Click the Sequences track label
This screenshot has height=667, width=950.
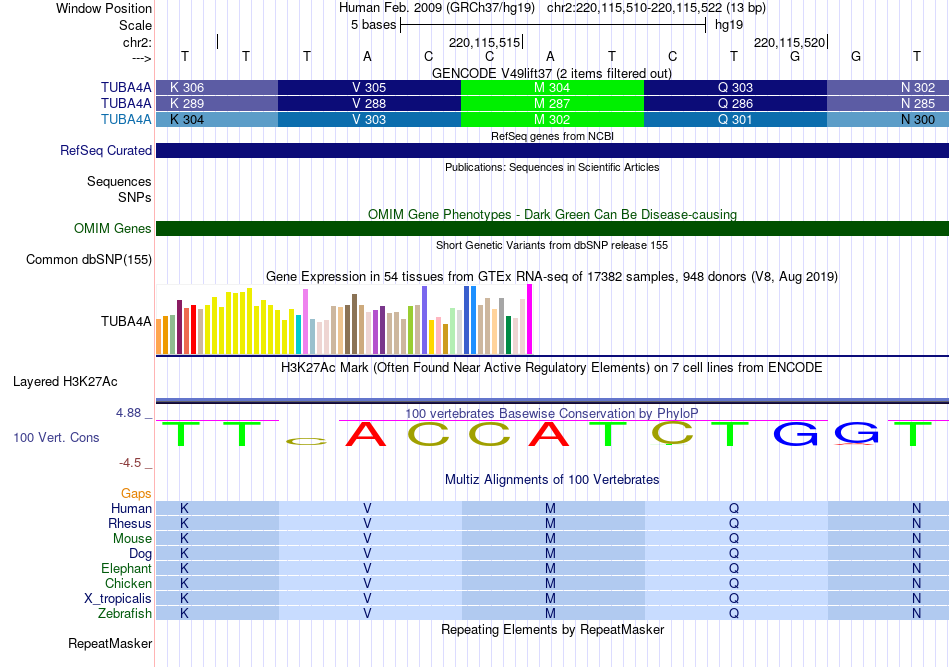point(119,181)
